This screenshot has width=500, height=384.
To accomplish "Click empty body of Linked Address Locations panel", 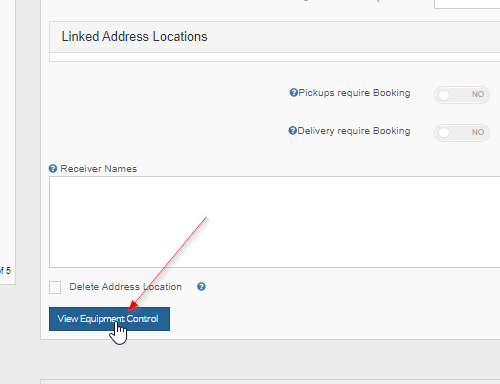I will [x=274, y=57].
